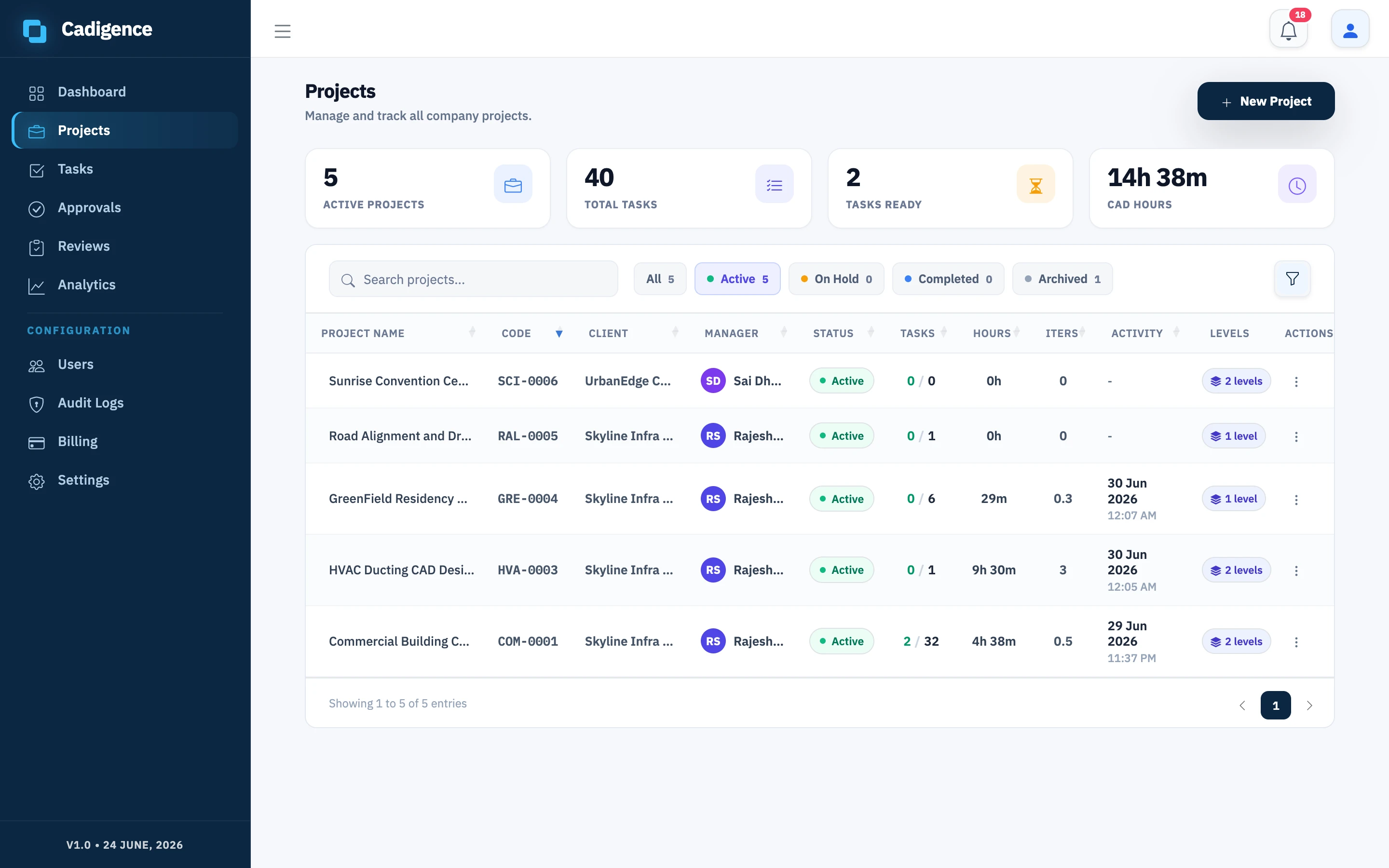Viewport: 1389px width, 868px height.
Task: Focus the Search projects field
Action: (x=474, y=279)
